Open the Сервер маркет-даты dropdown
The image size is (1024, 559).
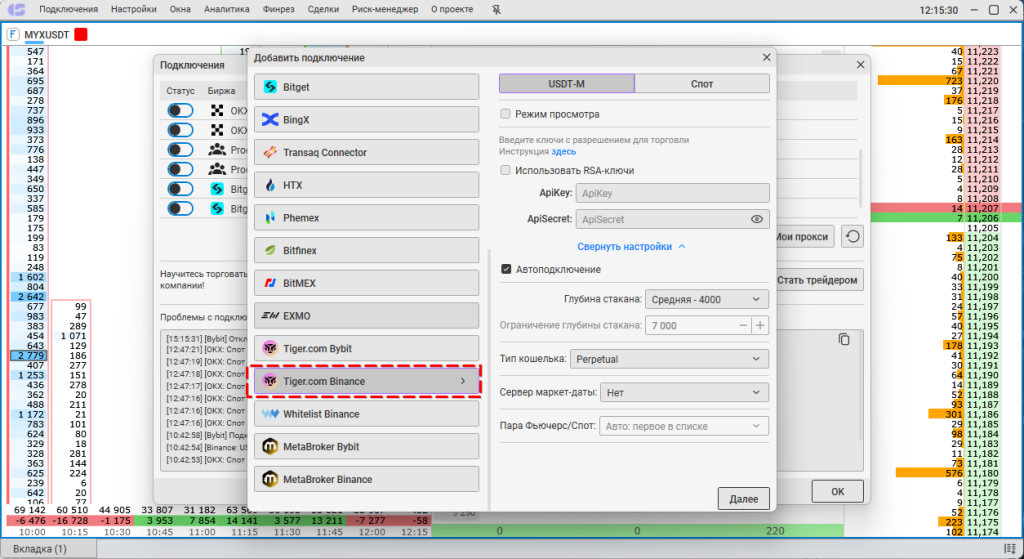684,392
